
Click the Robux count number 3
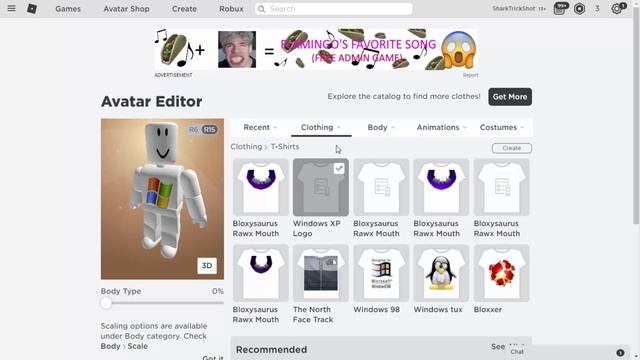(x=597, y=9)
